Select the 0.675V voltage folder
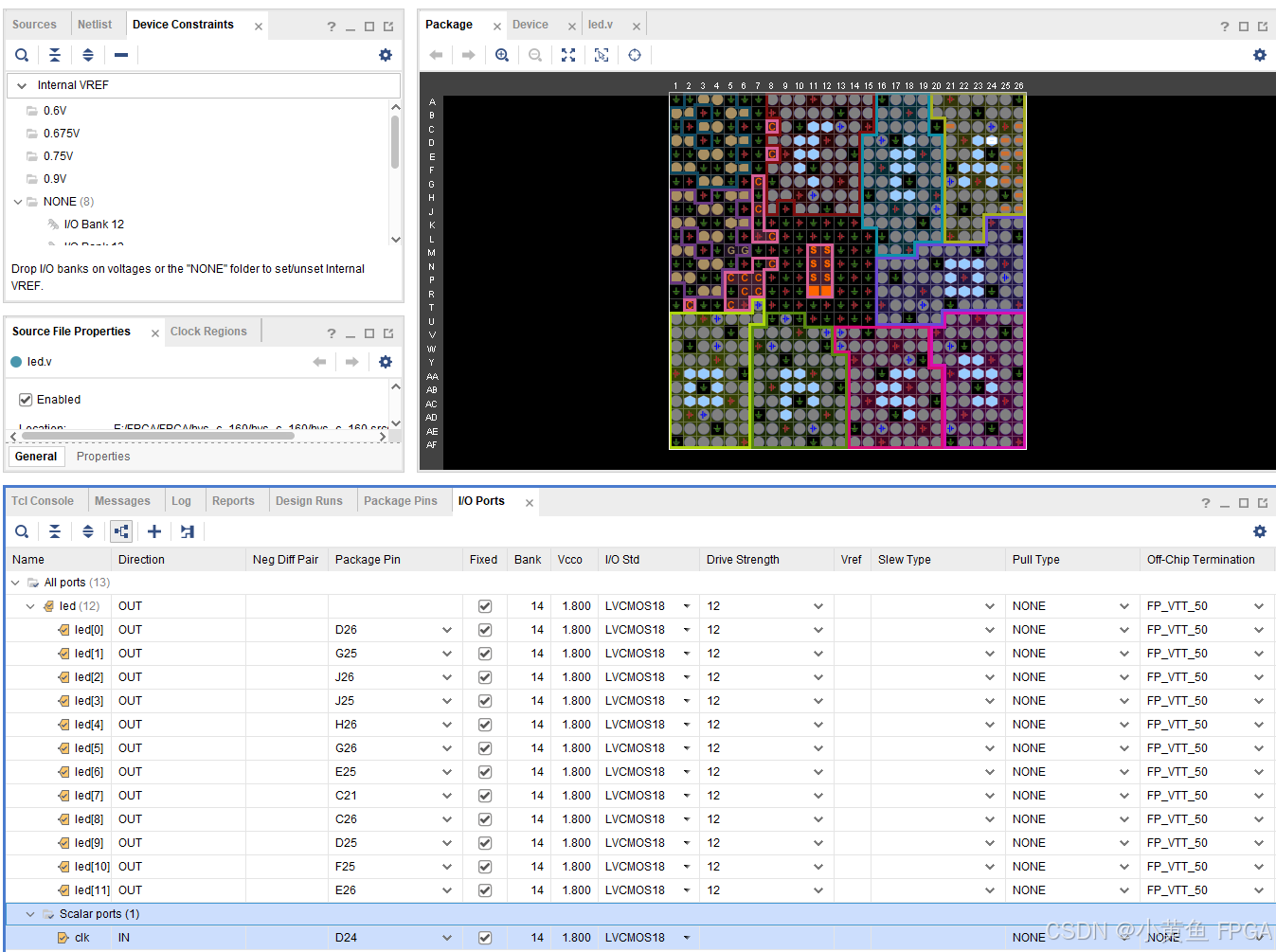1276x952 pixels. point(62,134)
